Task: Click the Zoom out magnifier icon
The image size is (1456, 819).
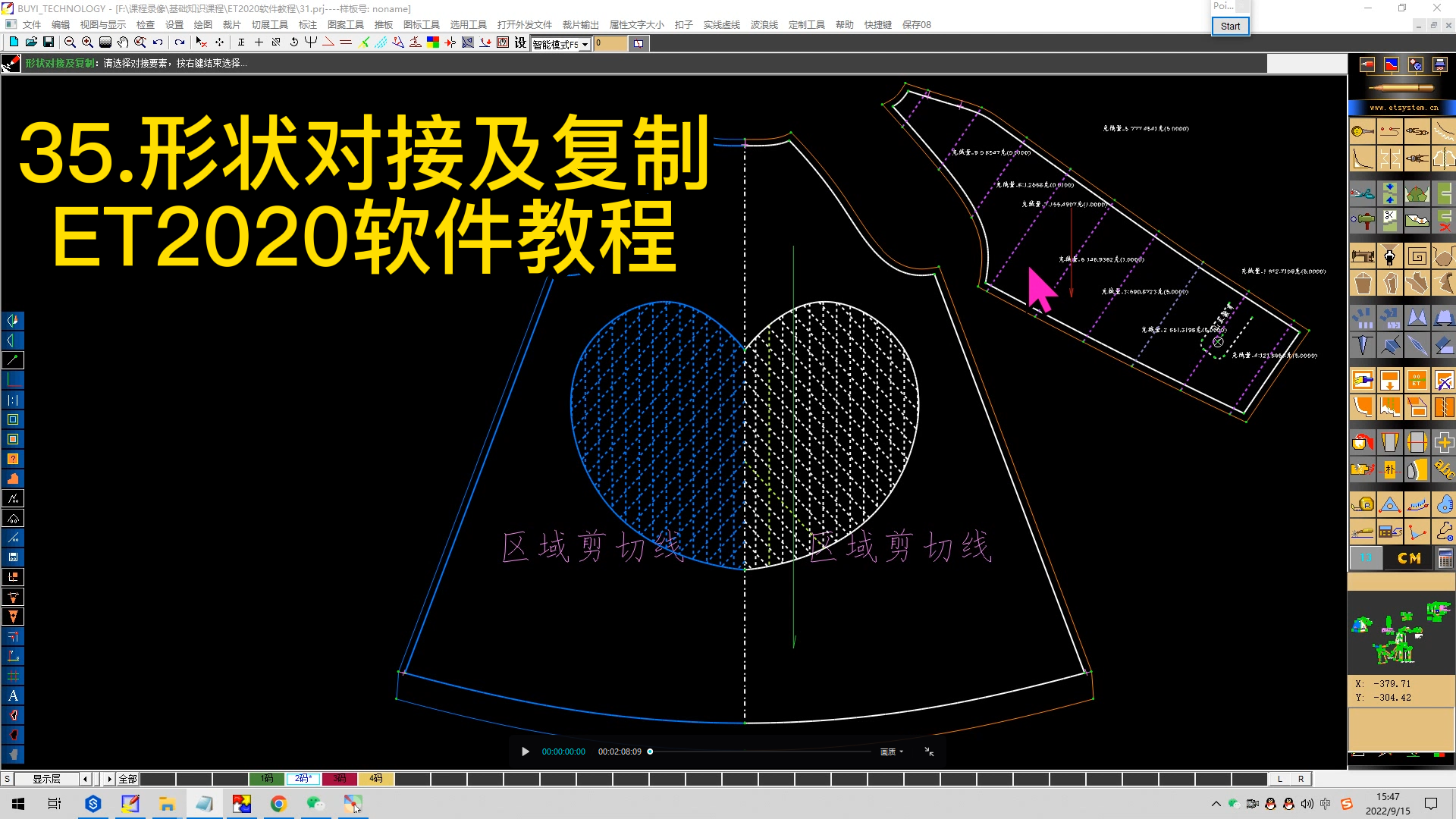Action: (70, 42)
